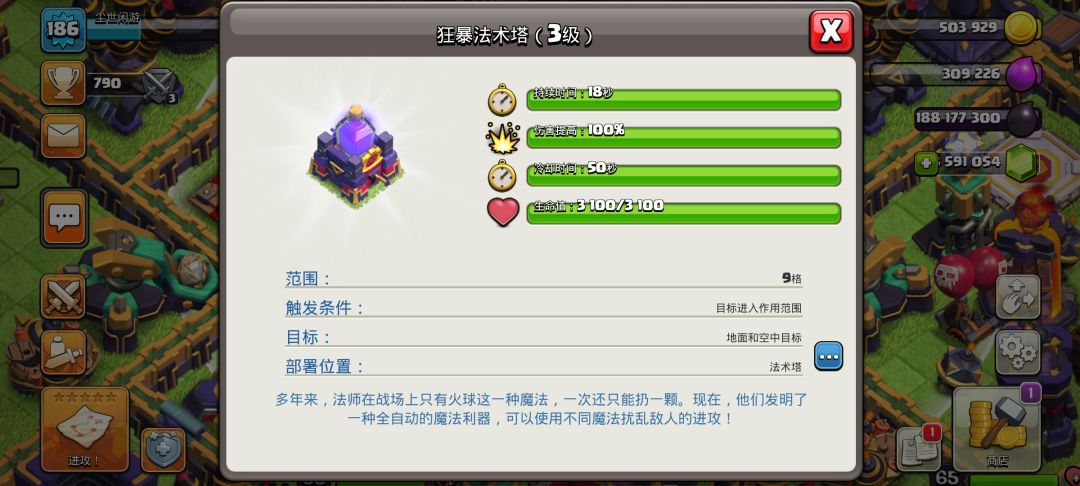Open the settings gears icon

pos(1017,352)
